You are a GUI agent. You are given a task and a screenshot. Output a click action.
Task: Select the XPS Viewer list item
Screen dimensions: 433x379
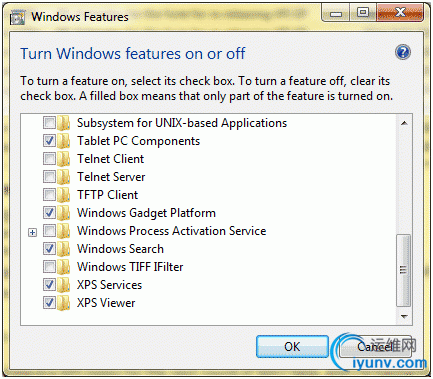pos(106,303)
